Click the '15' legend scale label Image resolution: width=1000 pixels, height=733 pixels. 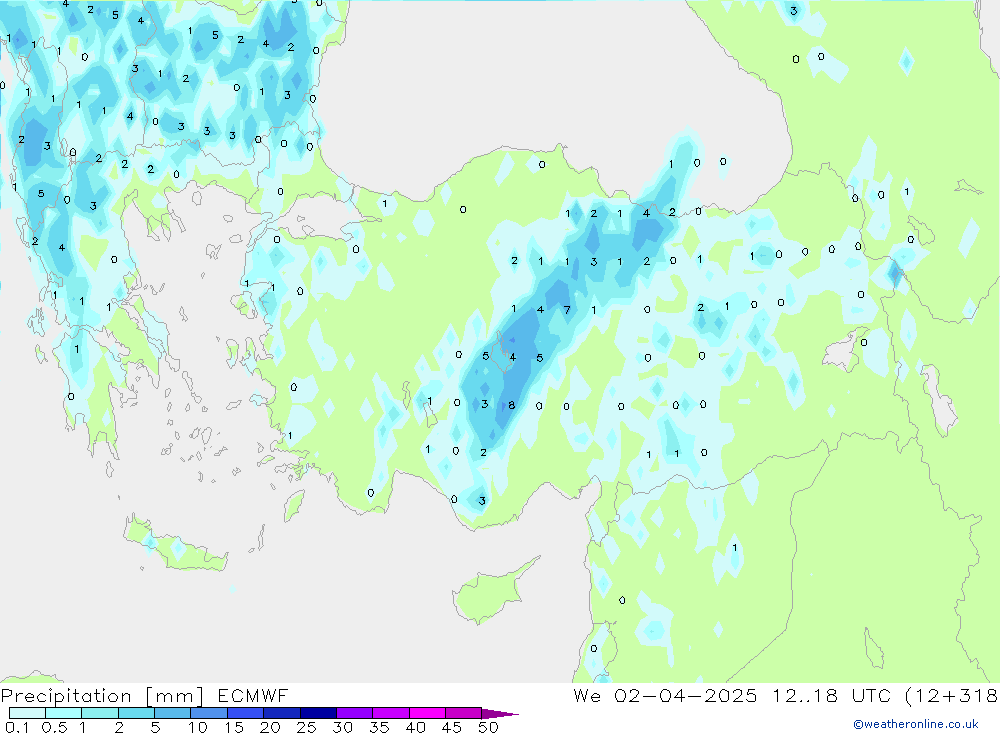pos(234,727)
